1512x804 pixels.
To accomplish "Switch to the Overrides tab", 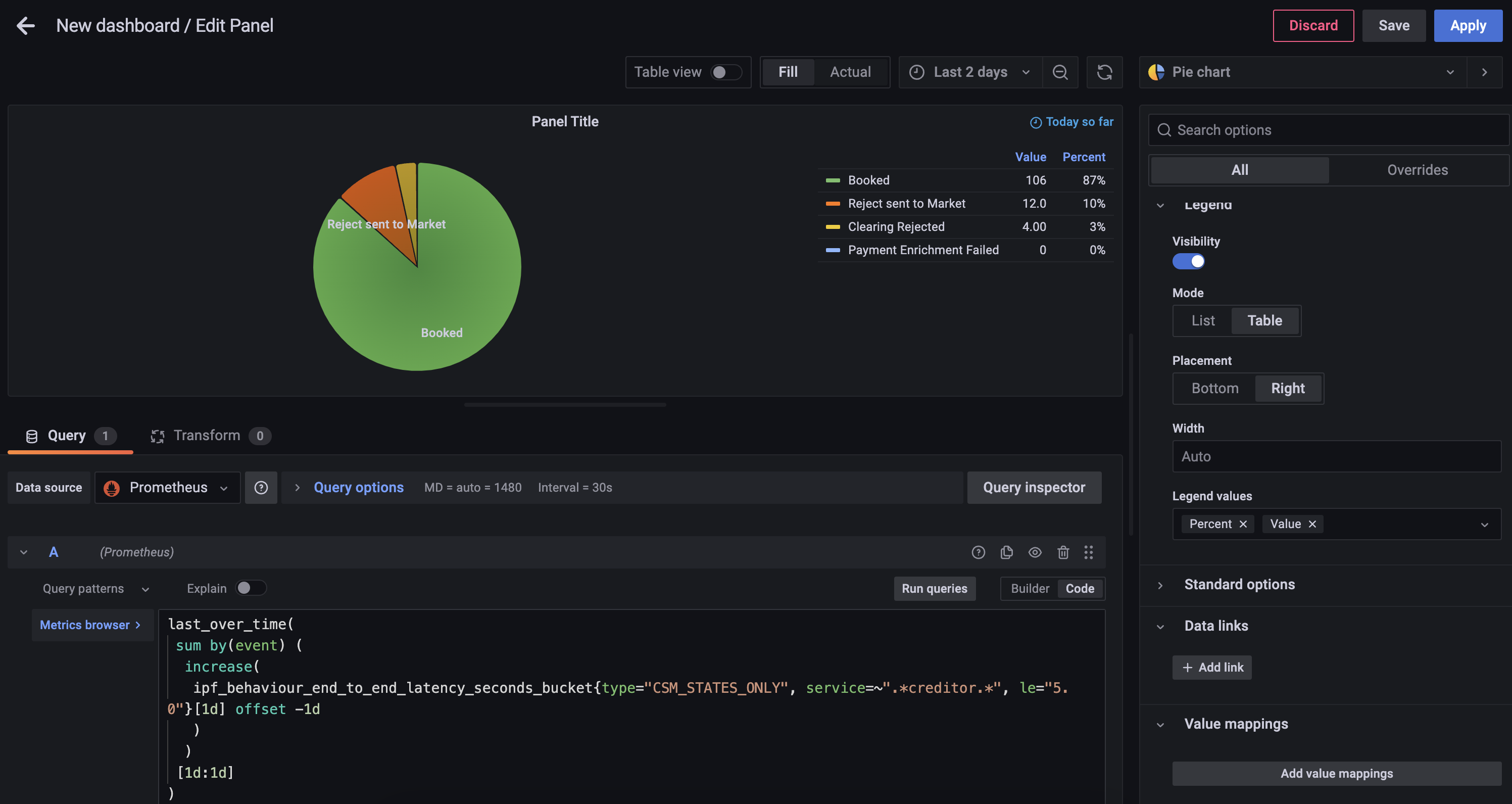I will tap(1417, 170).
